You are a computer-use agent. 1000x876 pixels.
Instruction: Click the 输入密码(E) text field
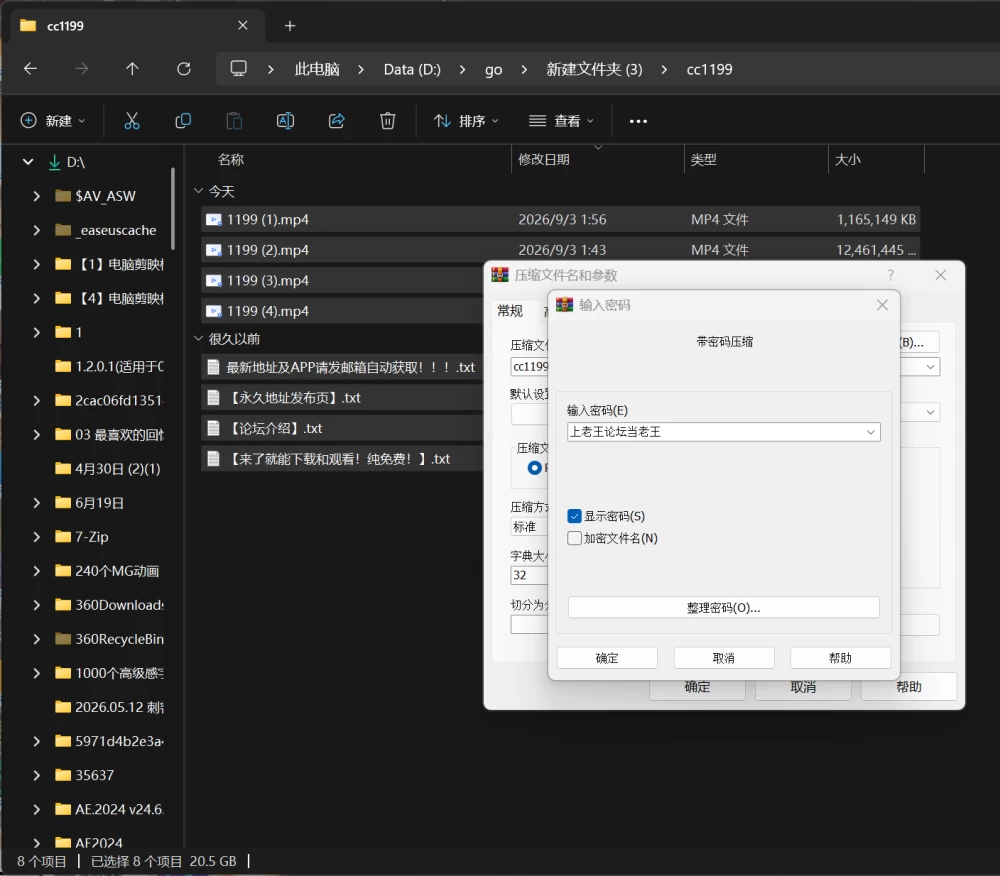point(714,432)
